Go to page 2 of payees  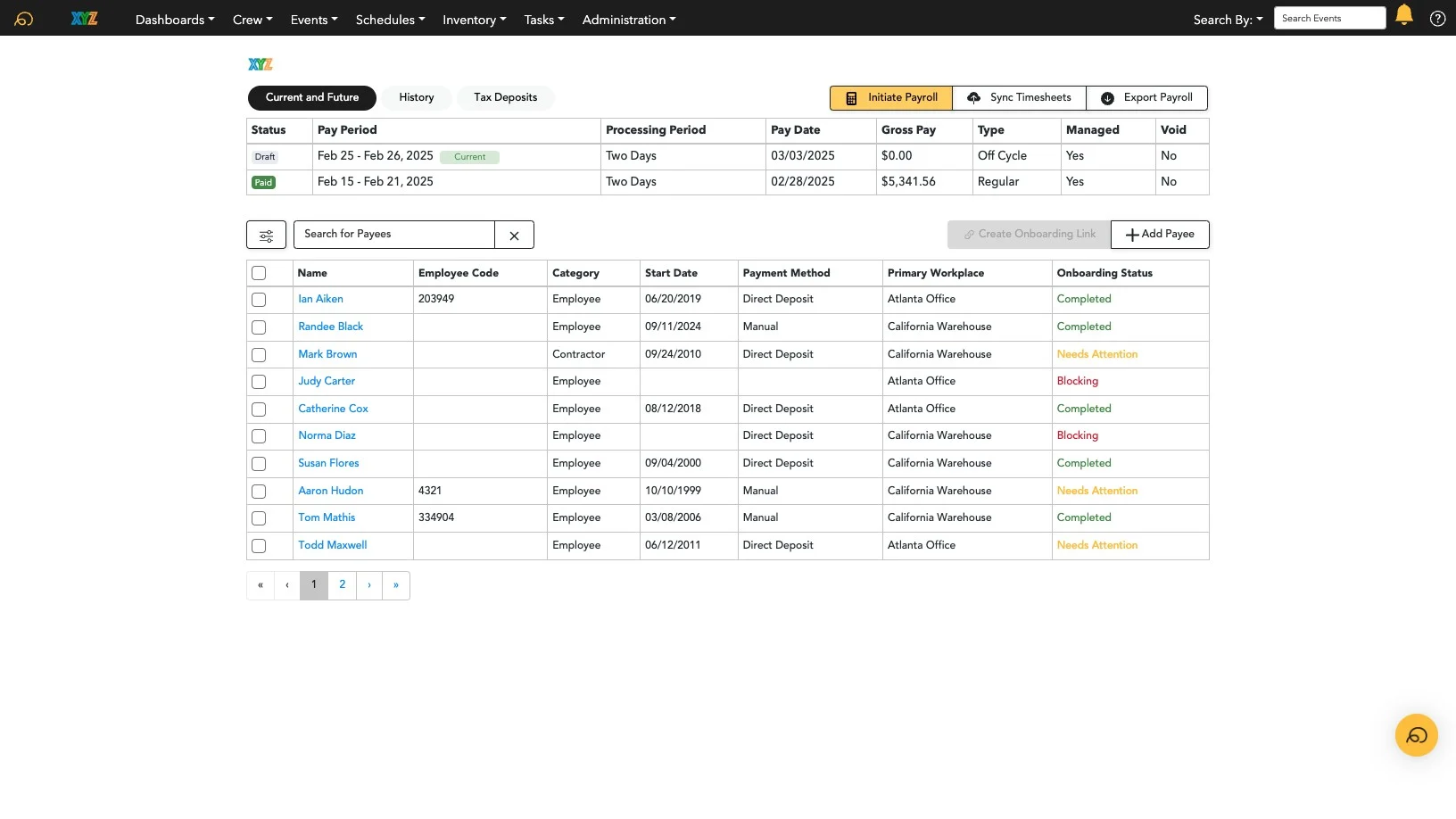coord(342,585)
